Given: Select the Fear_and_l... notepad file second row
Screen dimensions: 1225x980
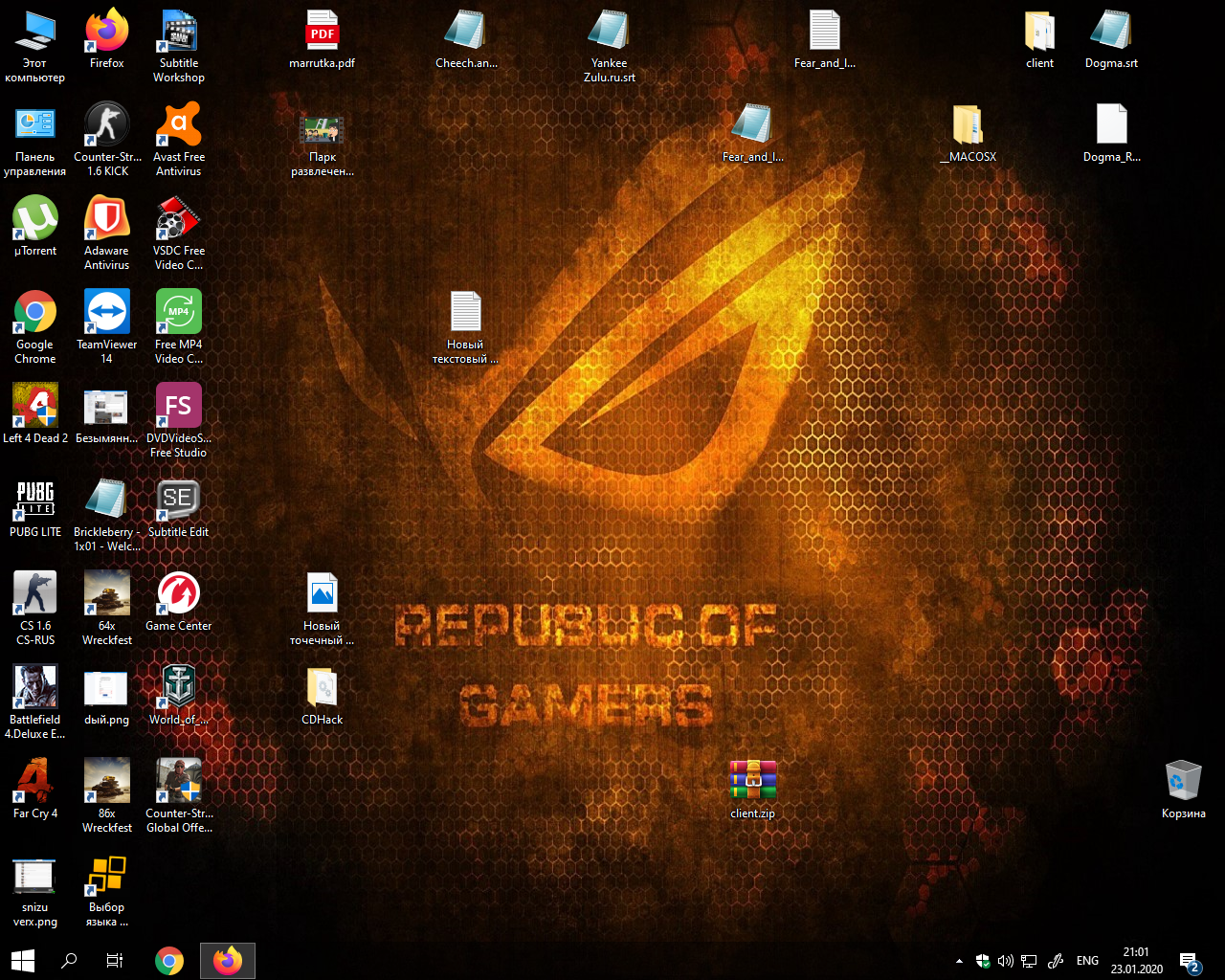Looking at the screenshot, I should pos(753,134).
